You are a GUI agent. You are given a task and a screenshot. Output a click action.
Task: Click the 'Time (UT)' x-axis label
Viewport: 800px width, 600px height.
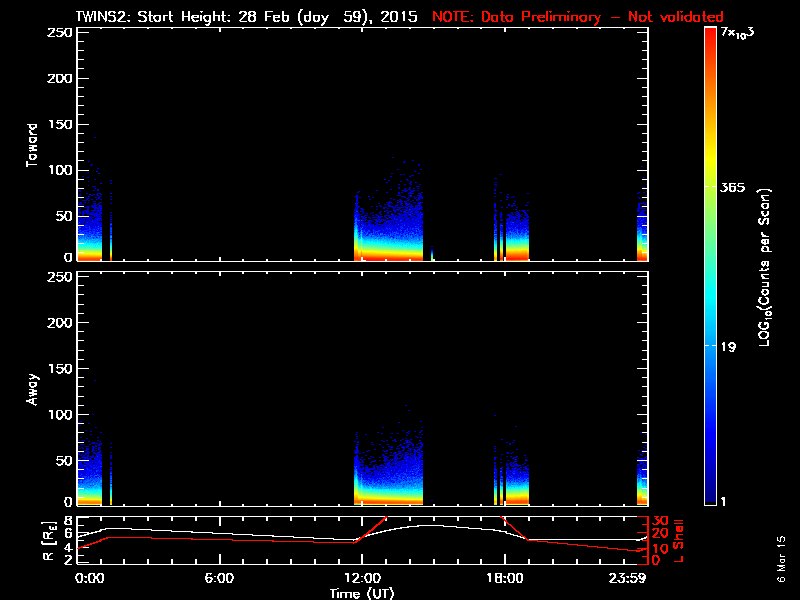364,593
